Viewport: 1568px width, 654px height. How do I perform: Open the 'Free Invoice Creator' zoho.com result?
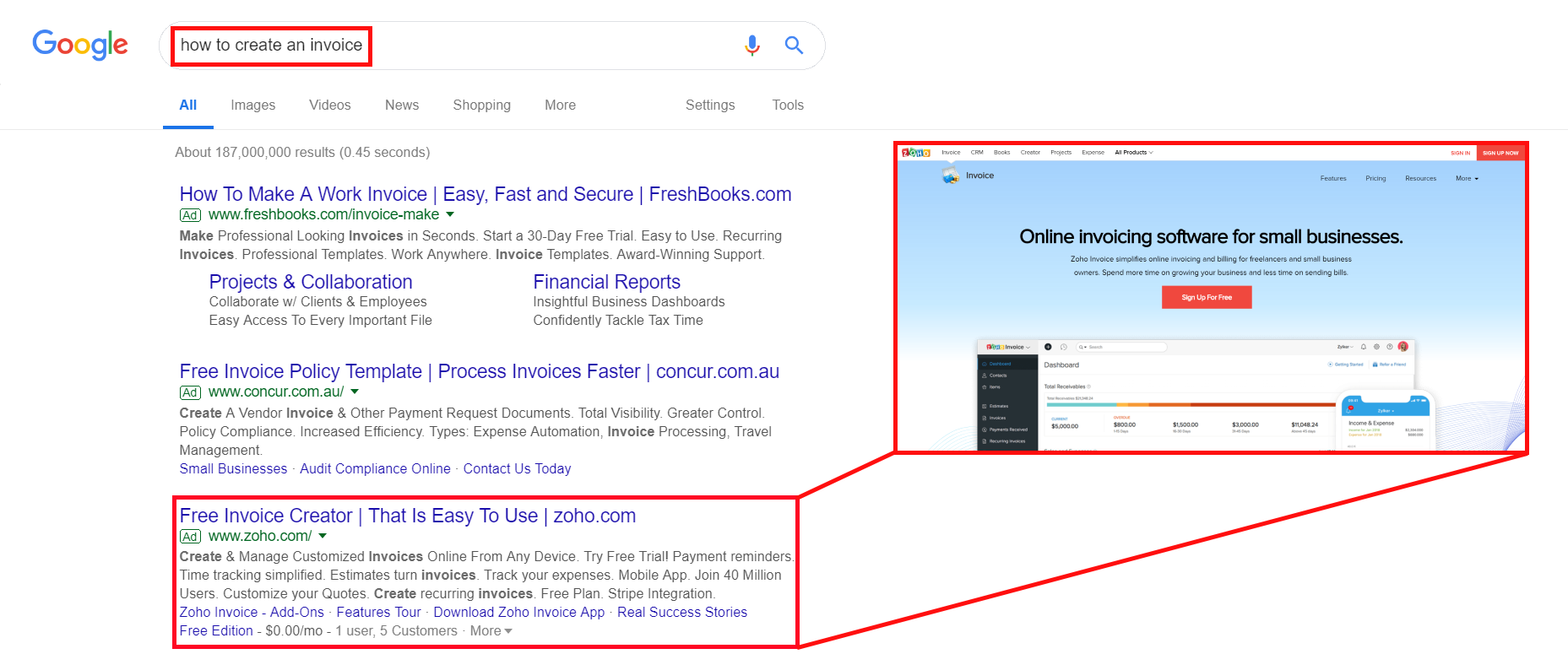pyautogui.click(x=408, y=516)
